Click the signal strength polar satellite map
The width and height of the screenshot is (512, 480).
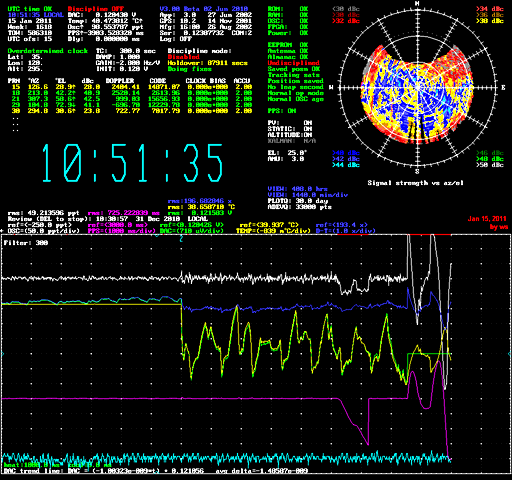pyautogui.click(x=417, y=88)
